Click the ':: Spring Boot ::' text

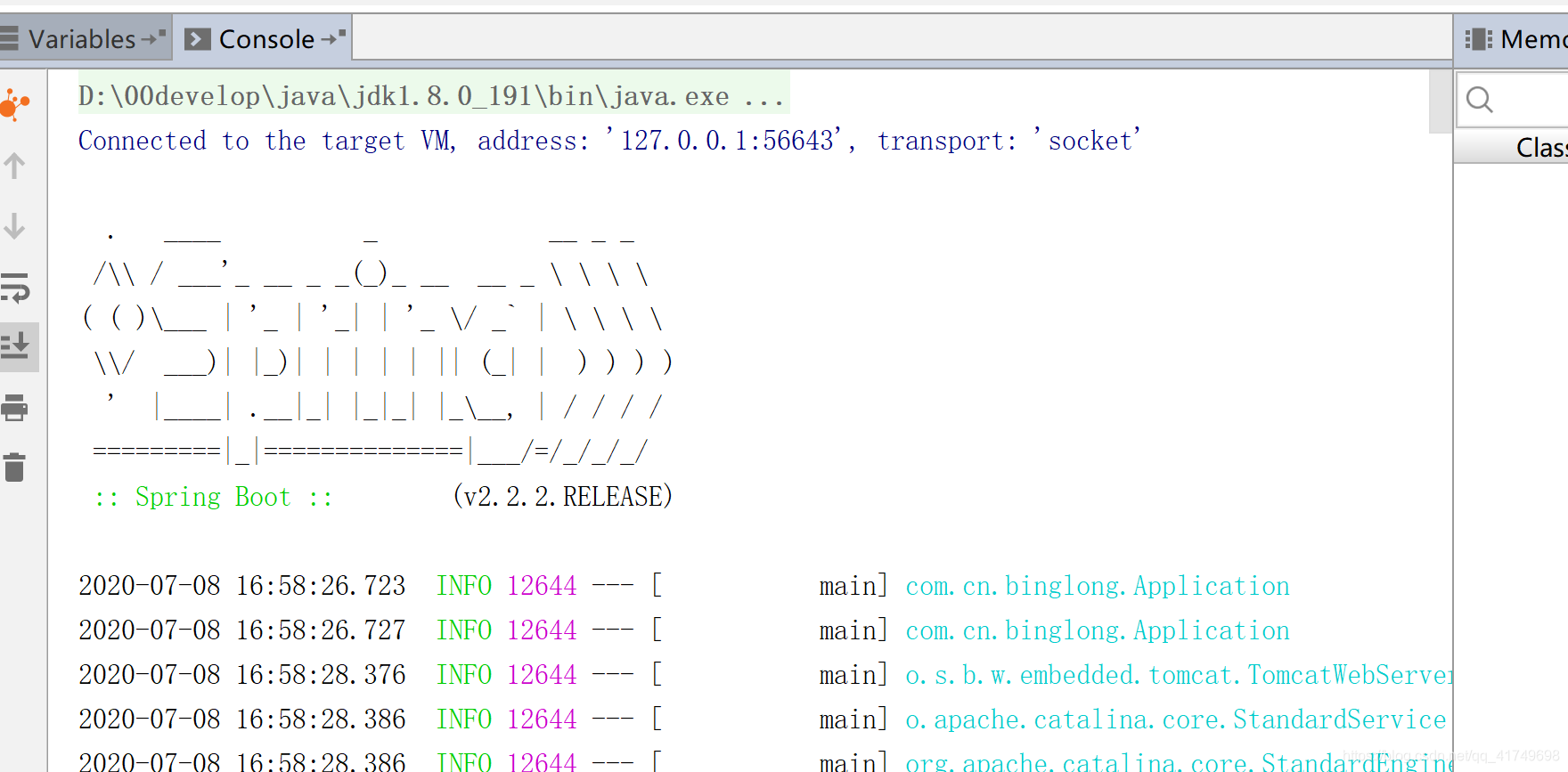[x=214, y=497]
